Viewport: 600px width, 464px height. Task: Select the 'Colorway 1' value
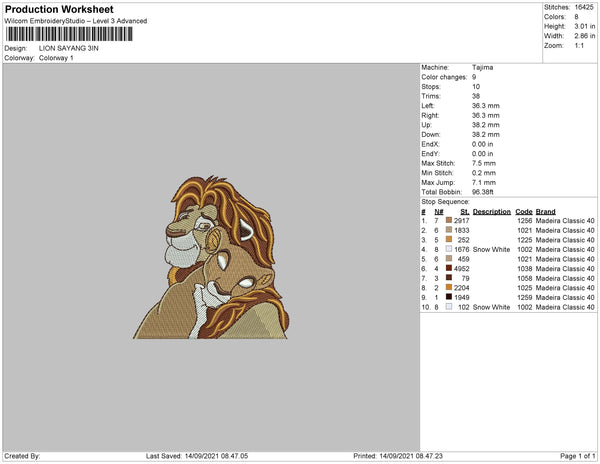[x=56, y=58]
